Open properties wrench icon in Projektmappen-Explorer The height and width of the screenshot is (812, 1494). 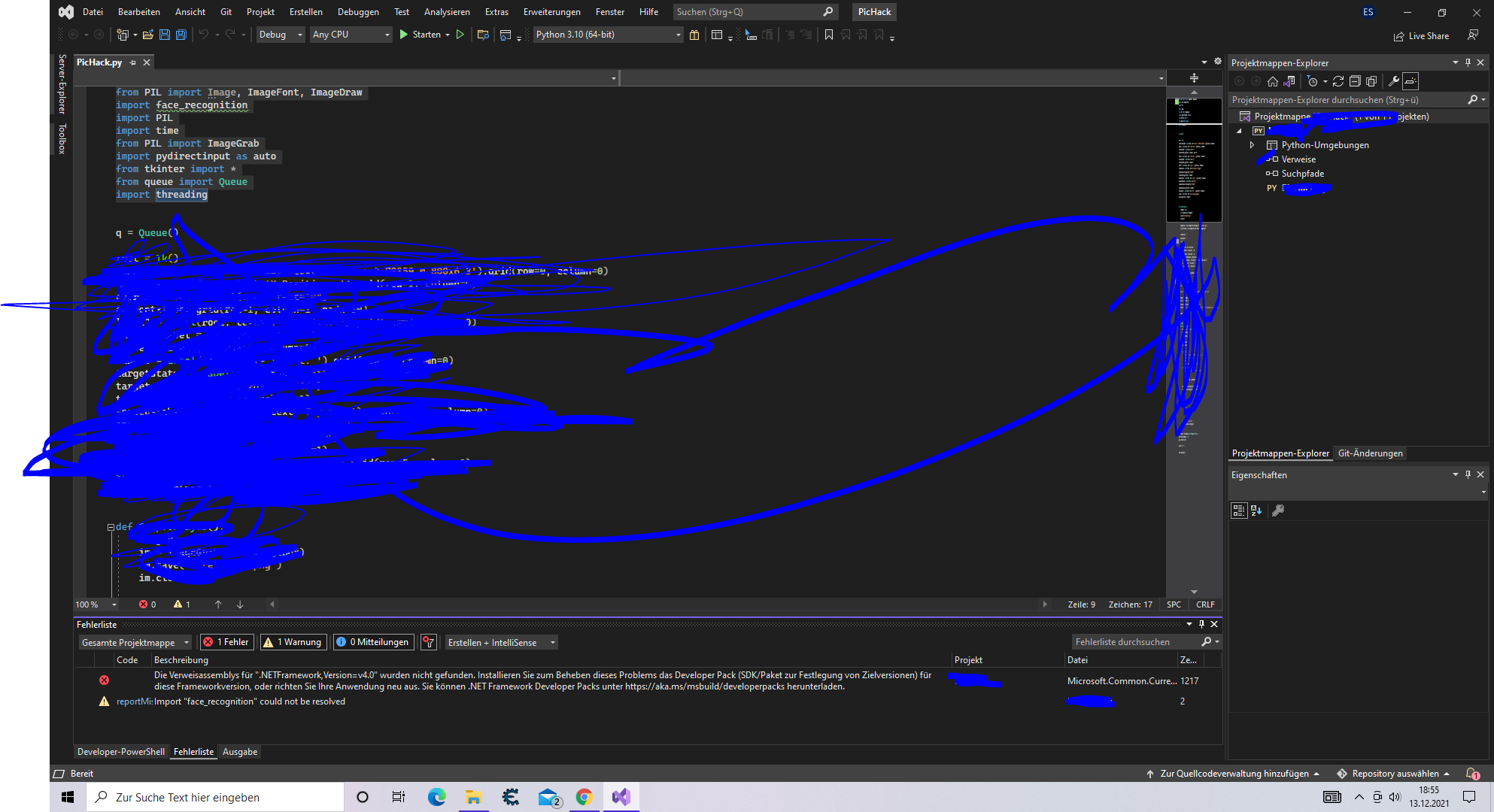[1393, 81]
